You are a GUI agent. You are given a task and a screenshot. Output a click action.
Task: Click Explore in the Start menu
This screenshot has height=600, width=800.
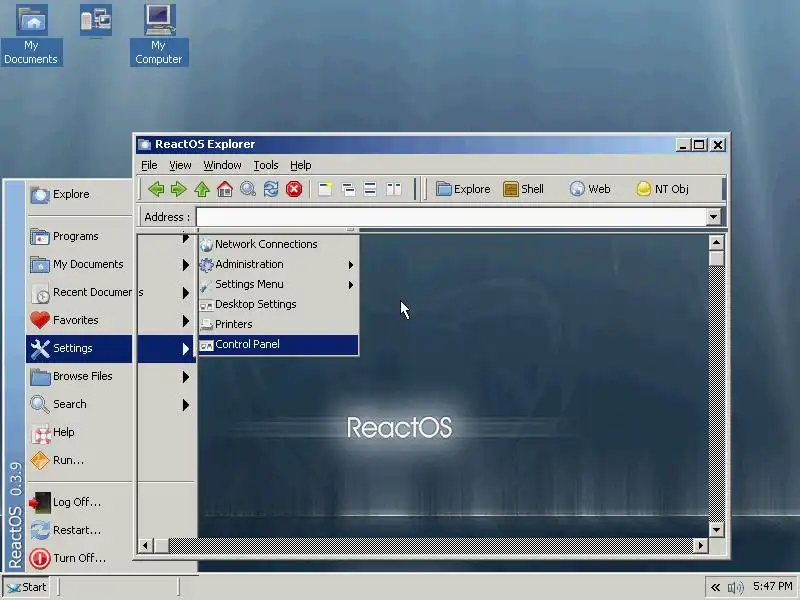79,194
